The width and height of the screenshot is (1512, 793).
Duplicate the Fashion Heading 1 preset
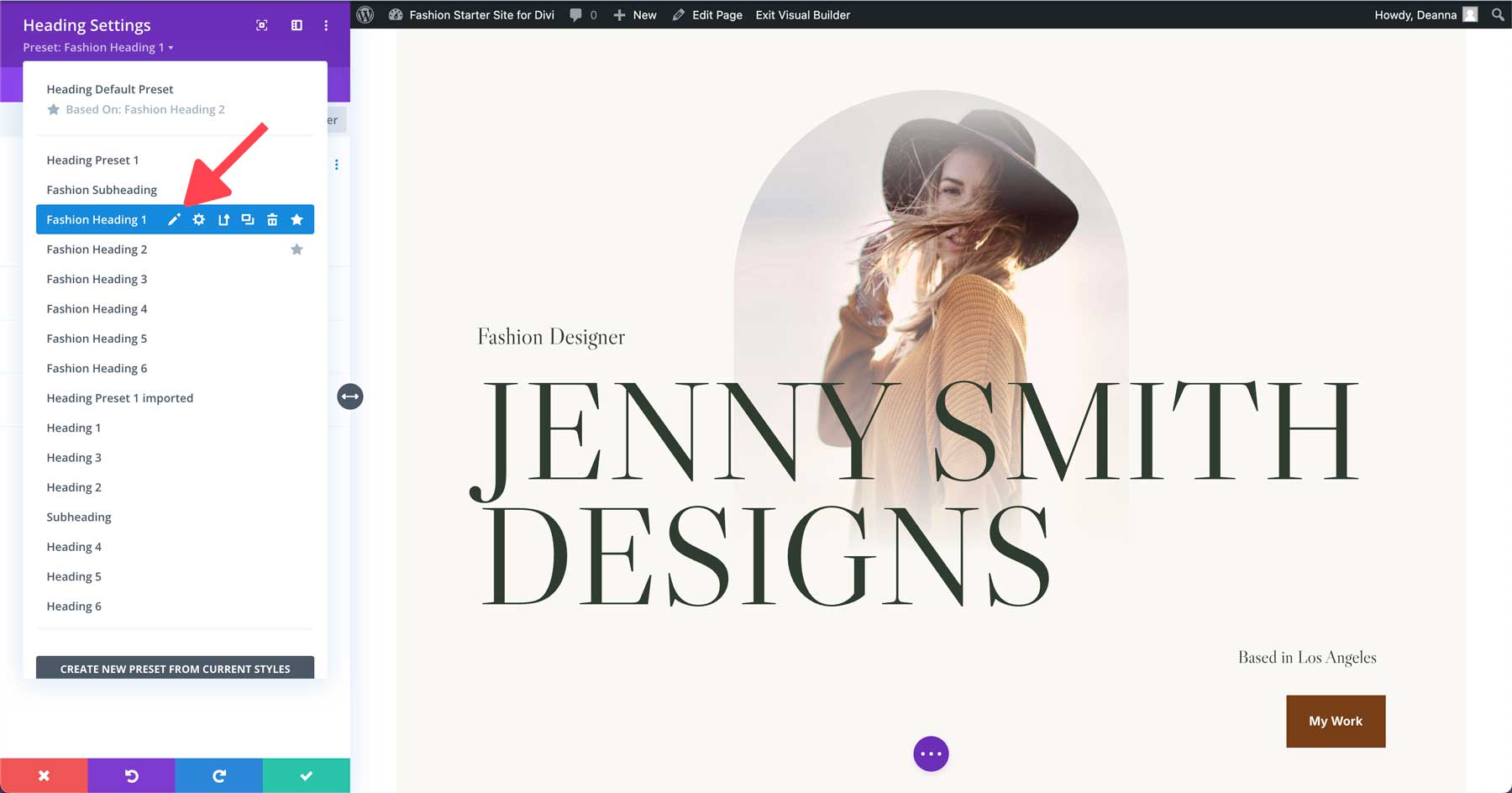[x=248, y=219]
